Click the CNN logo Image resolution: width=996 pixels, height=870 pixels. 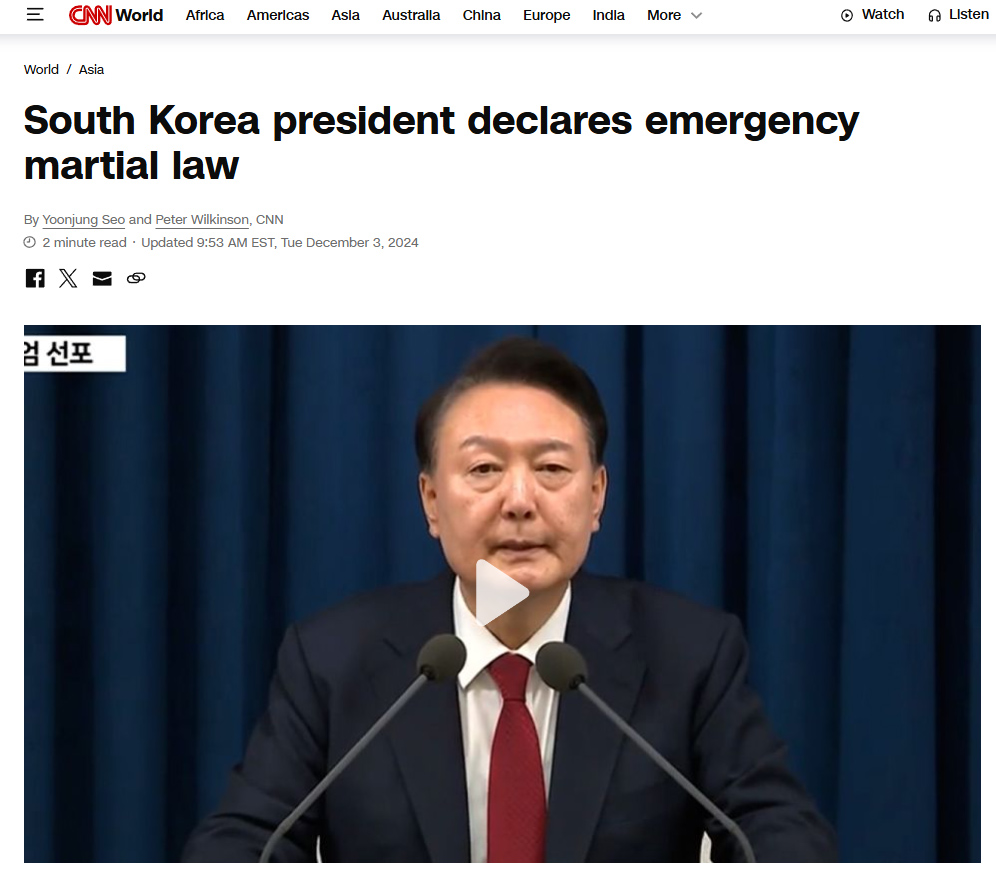pyautogui.click(x=90, y=15)
